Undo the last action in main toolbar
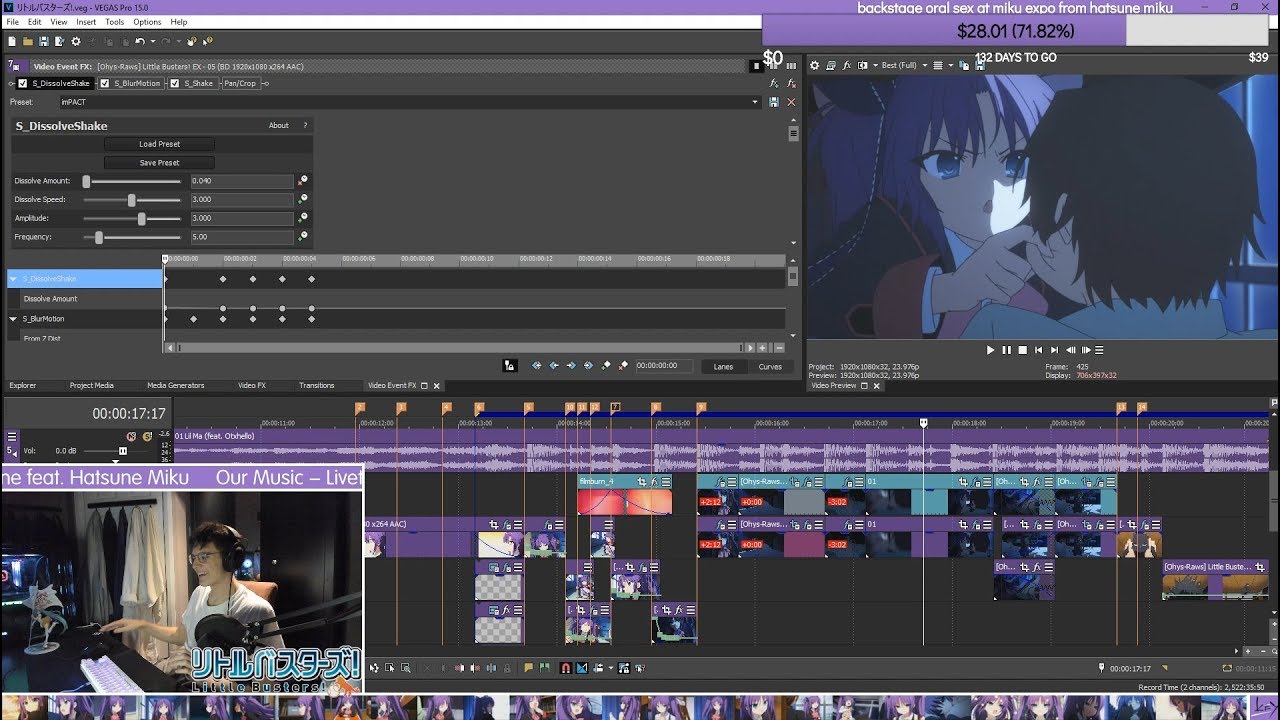This screenshot has height=720, width=1280. pyautogui.click(x=140, y=41)
